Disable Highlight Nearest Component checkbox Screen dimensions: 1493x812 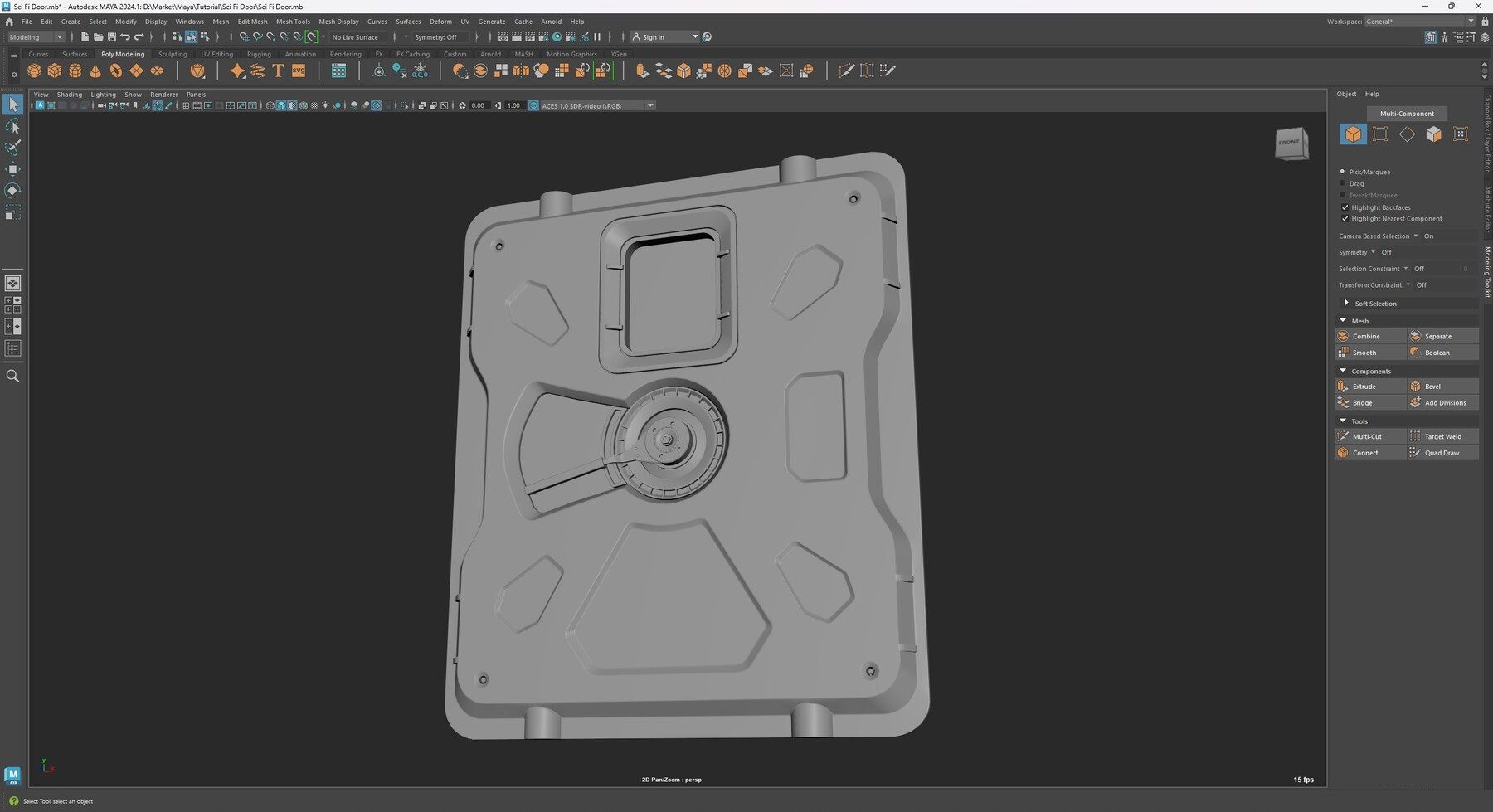[1345, 219]
